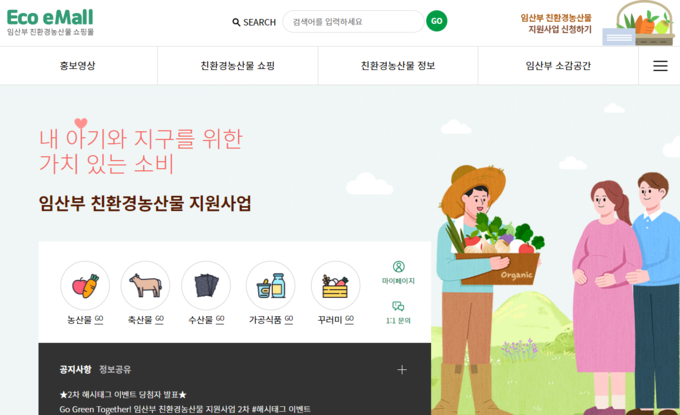Expand notices with the plus icon
This screenshot has height=415, width=680.
pos(402,370)
